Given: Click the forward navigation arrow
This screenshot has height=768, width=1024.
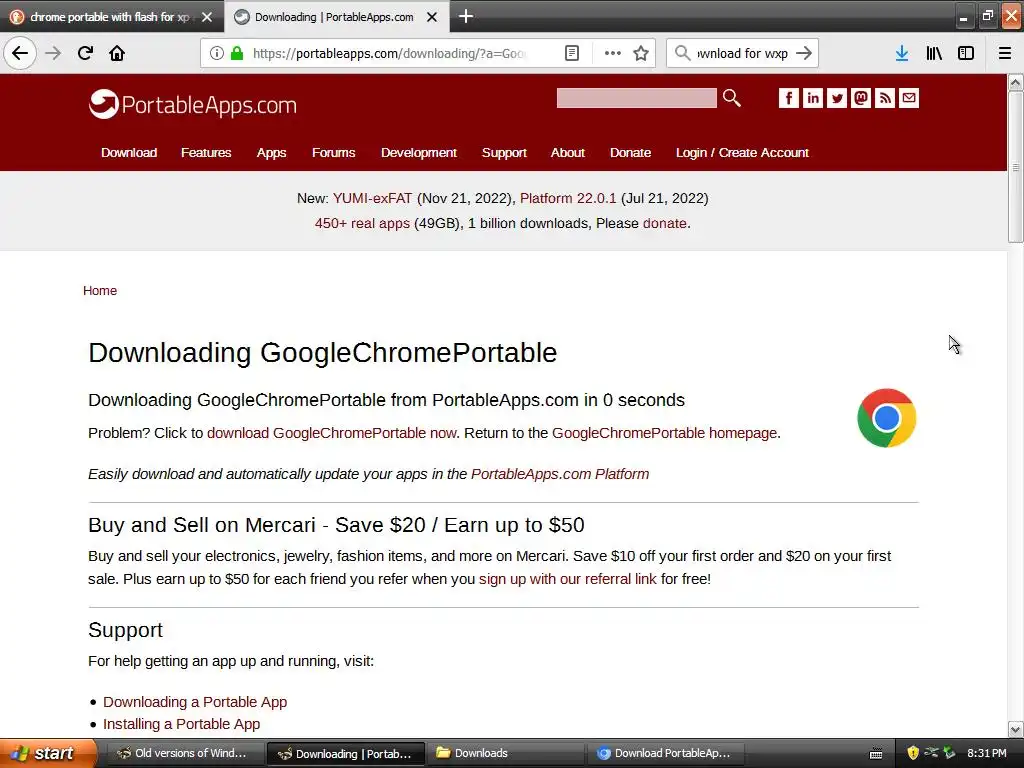Looking at the screenshot, I should pyautogui.click(x=53, y=53).
